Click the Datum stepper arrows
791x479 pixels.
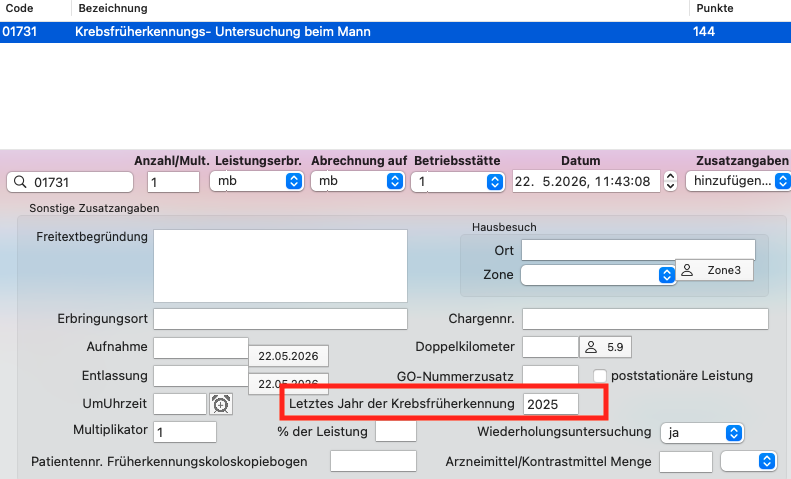point(670,181)
